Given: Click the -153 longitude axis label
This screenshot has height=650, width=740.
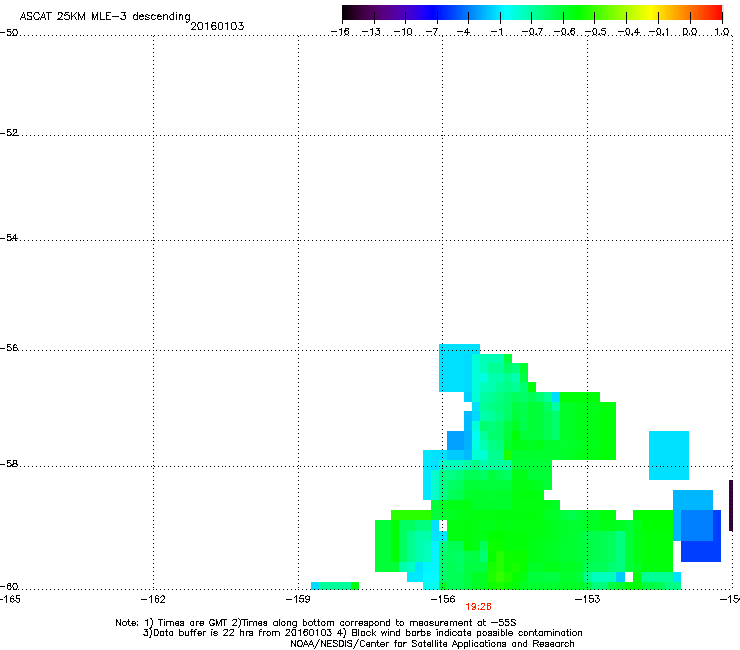Looking at the screenshot, I should 588,599.
